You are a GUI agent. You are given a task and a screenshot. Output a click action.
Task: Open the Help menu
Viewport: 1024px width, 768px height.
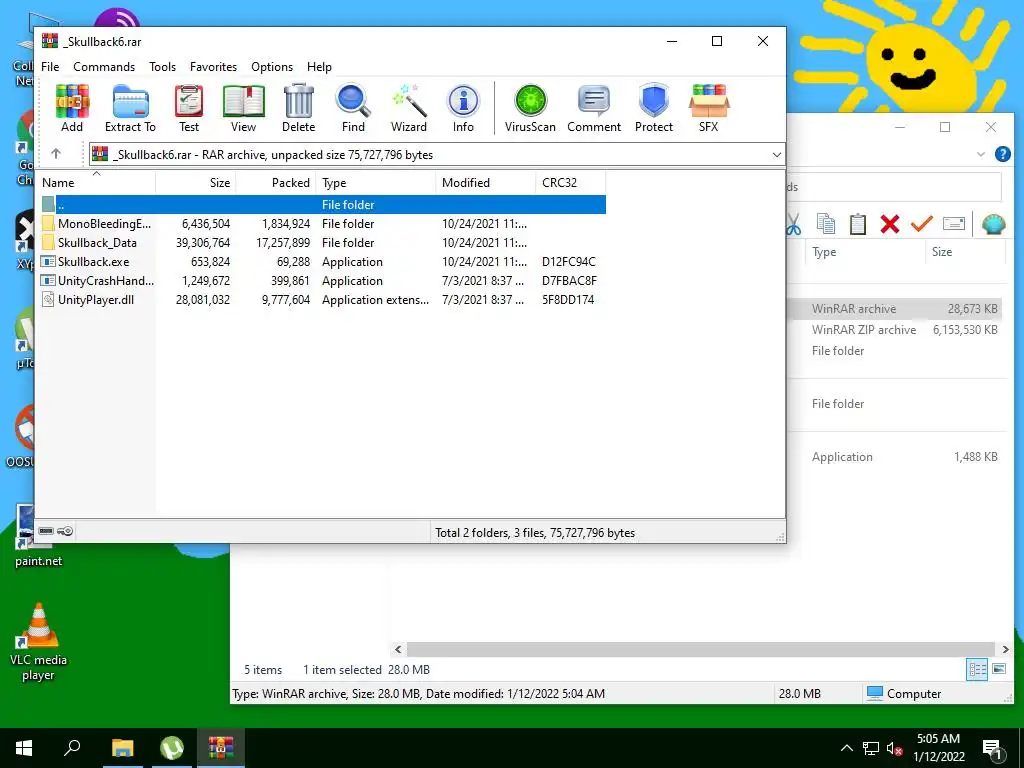(x=319, y=67)
